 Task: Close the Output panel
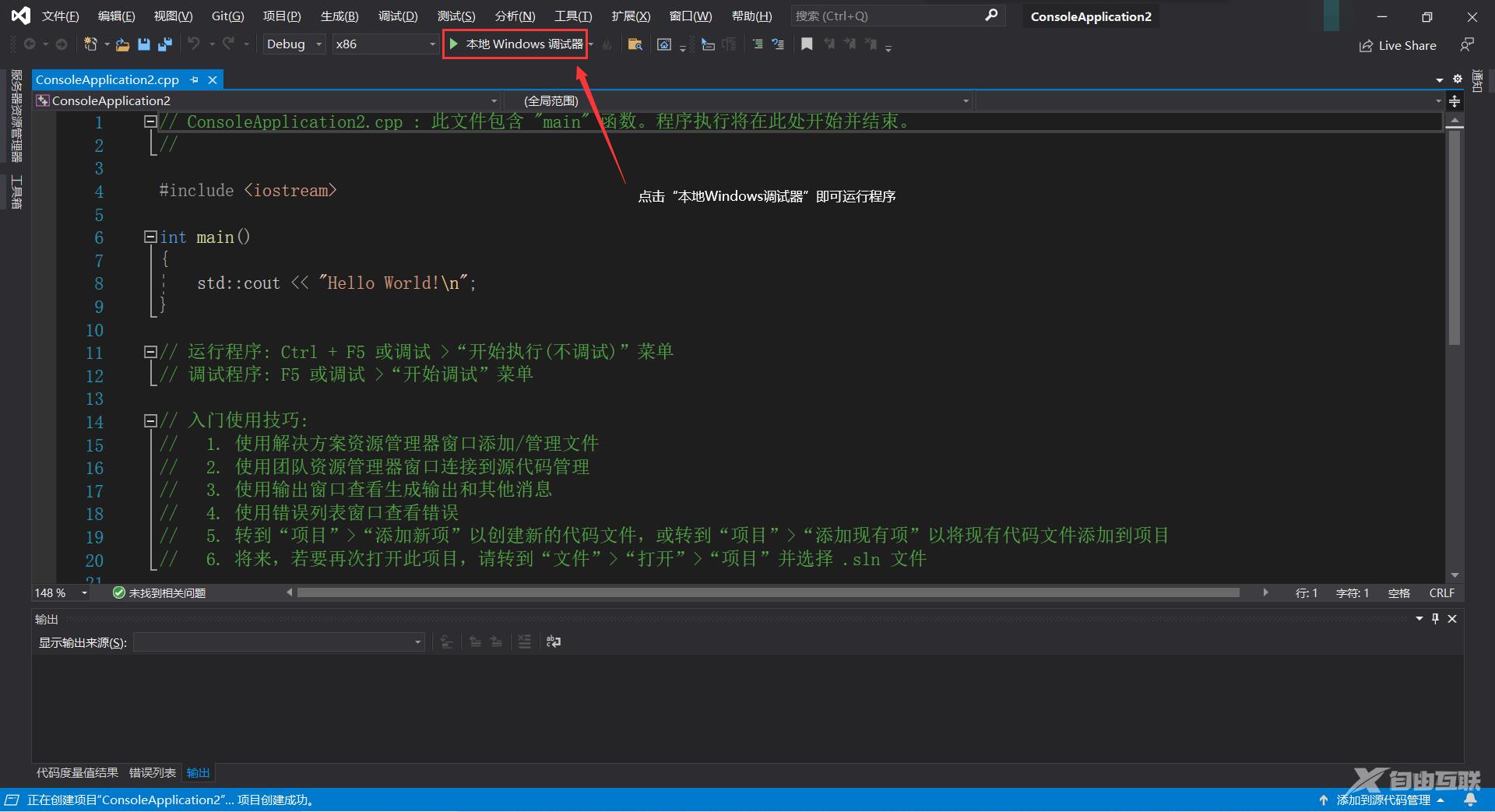pyautogui.click(x=1452, y=619)
